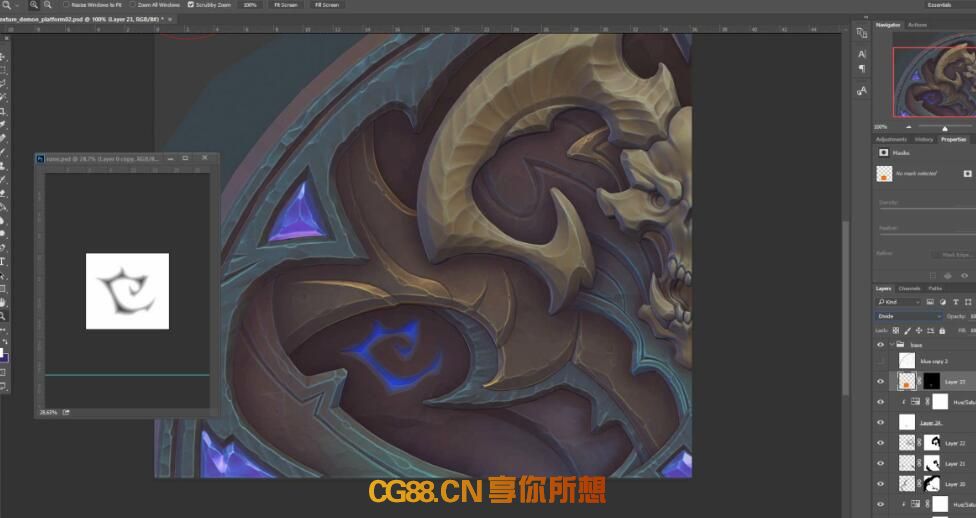
Task: Adjust the Navigator zoom slider
Action: coord(944,128)
